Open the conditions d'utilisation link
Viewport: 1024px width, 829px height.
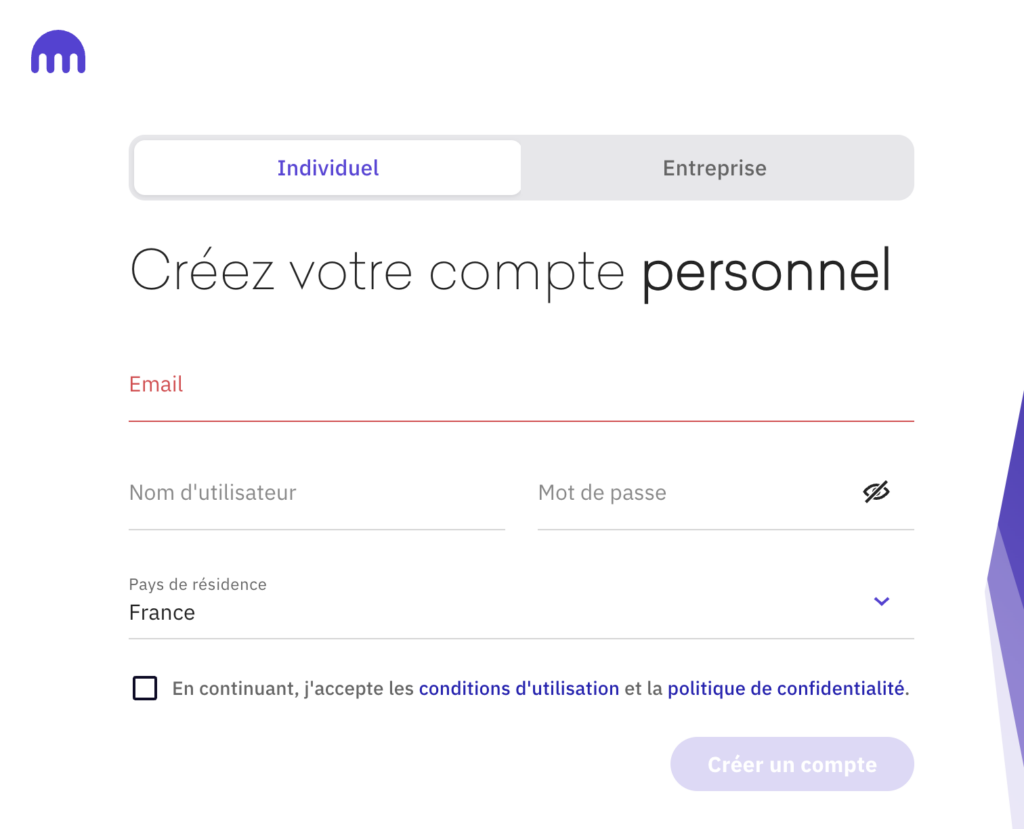coord(518,688)
